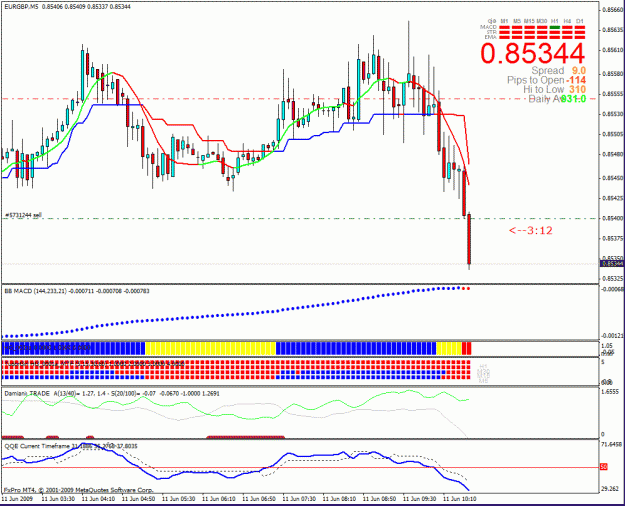625x506 pixels.
Task: Click the wide yellow trend bar segment
Action: 210,348
